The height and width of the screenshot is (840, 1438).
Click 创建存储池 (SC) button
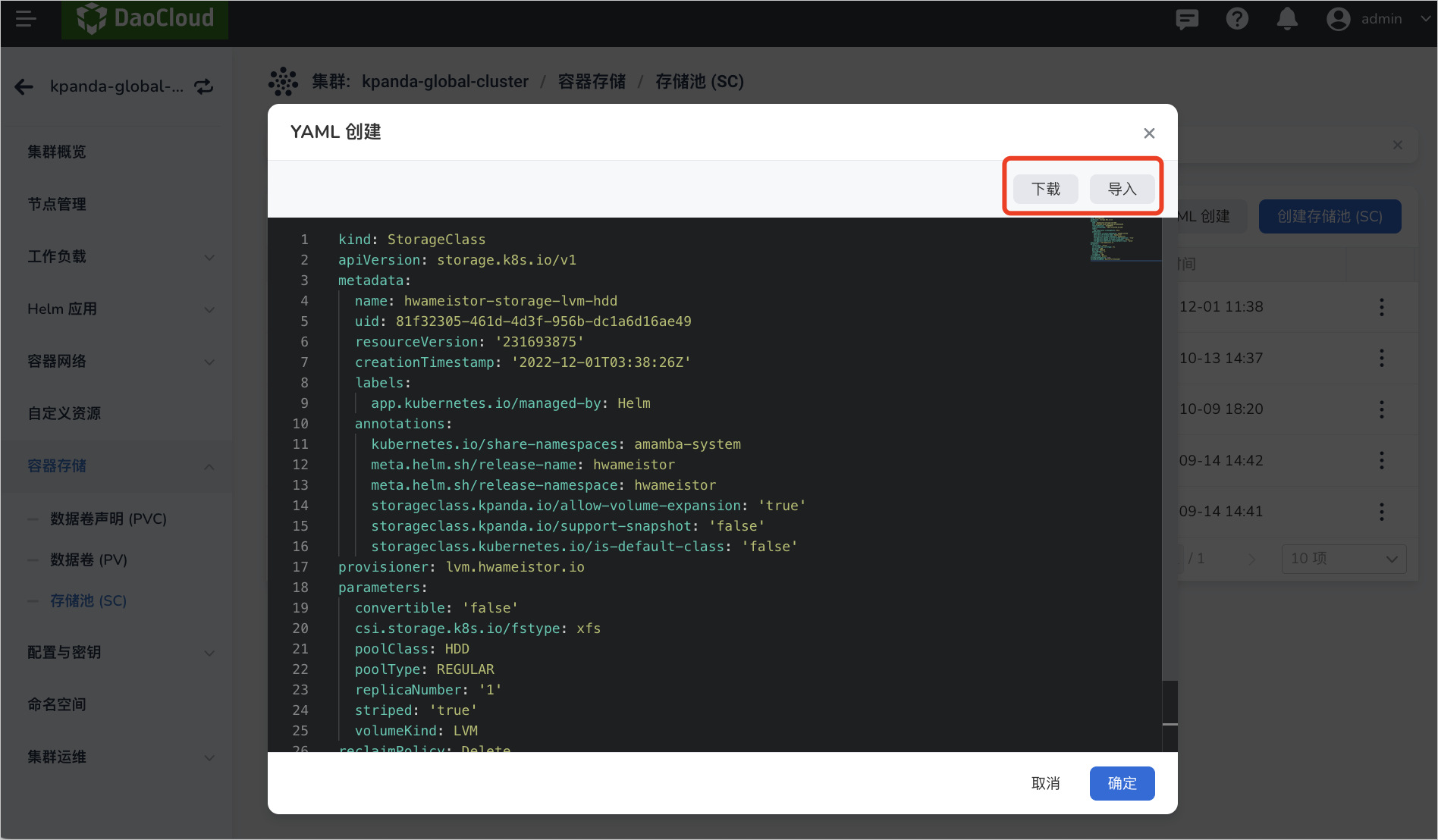1330,217
